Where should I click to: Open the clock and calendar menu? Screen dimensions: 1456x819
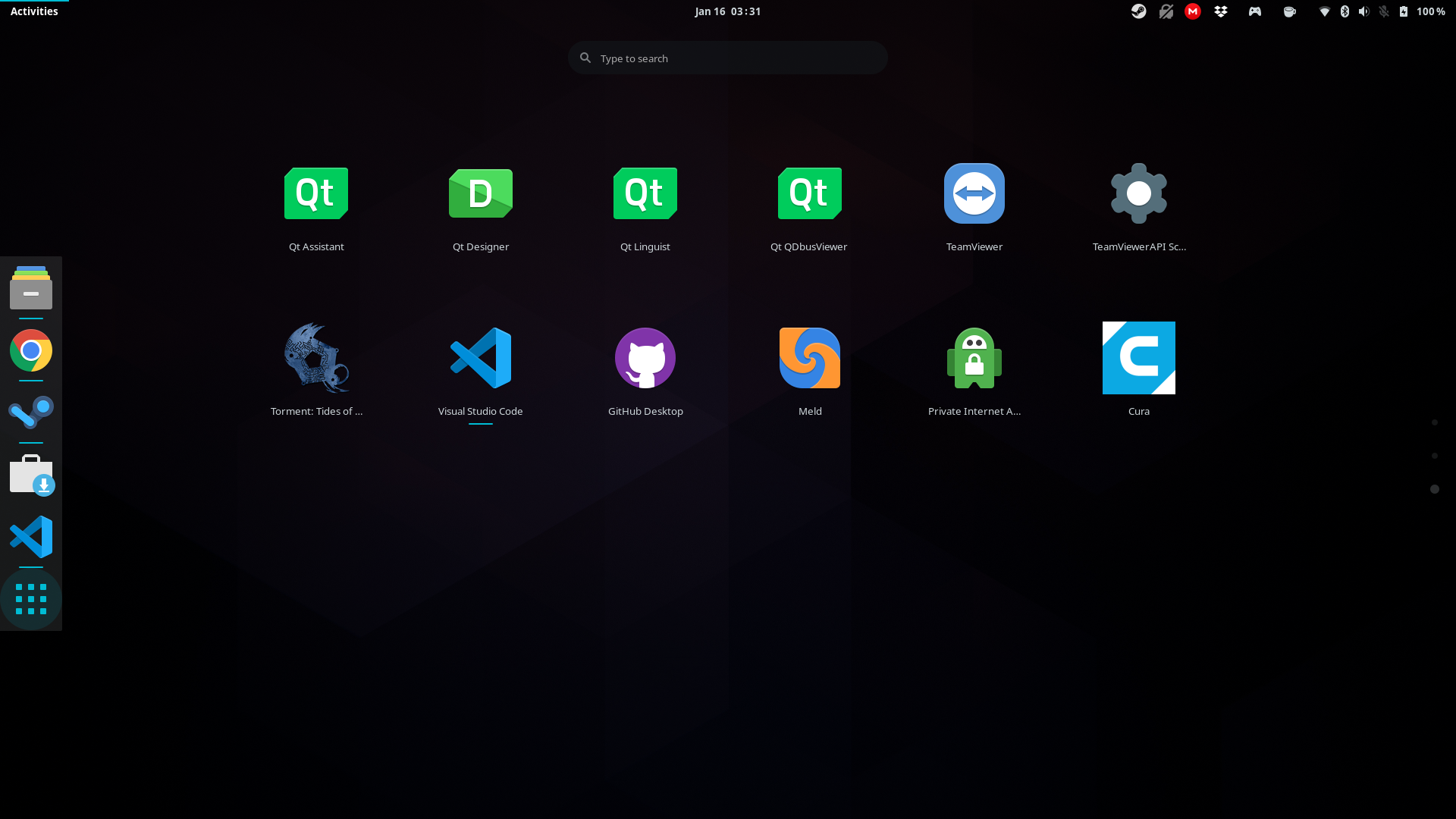[x=727, y=11]
